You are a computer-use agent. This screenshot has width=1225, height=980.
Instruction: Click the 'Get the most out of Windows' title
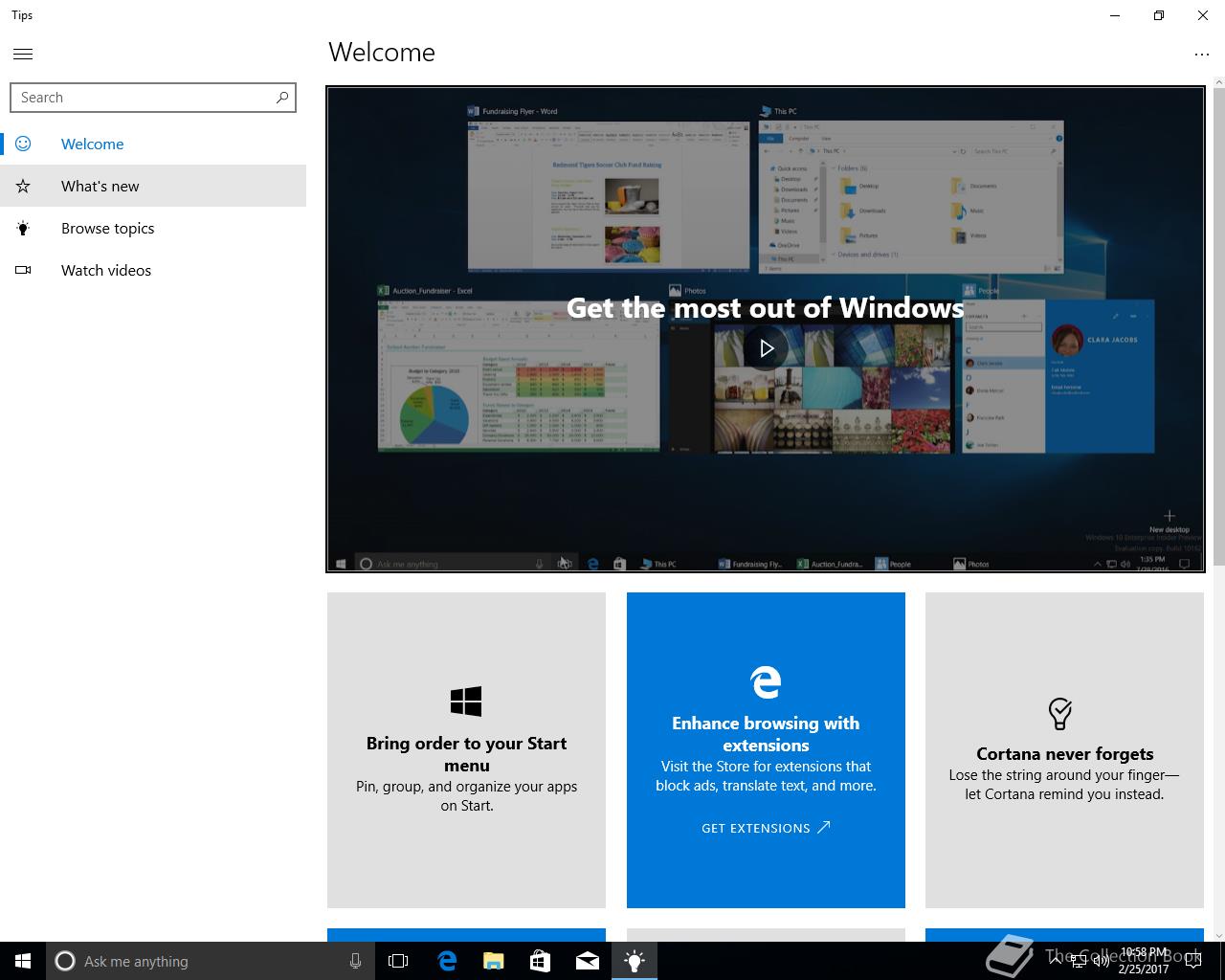766,307
